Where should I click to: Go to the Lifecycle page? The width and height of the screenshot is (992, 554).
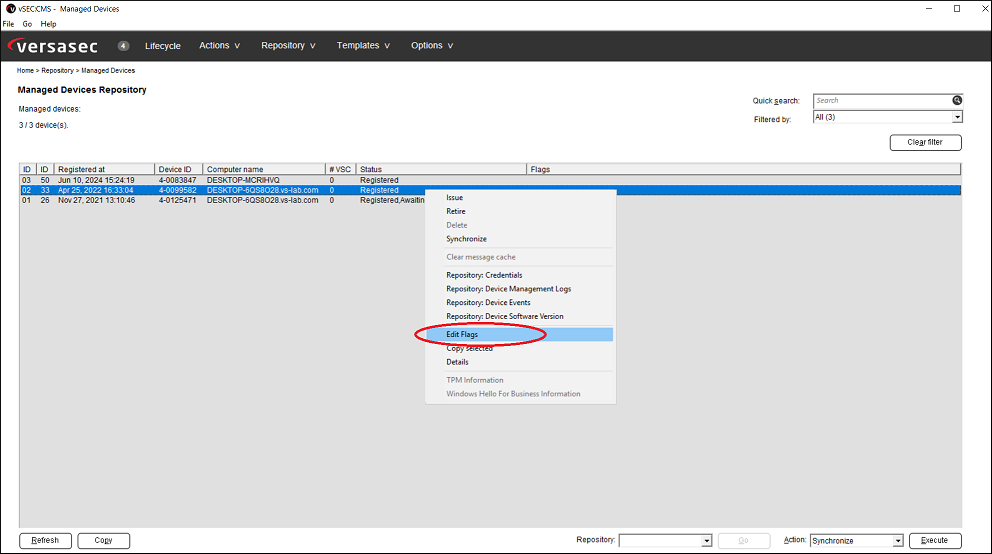[x=163, y=46]
